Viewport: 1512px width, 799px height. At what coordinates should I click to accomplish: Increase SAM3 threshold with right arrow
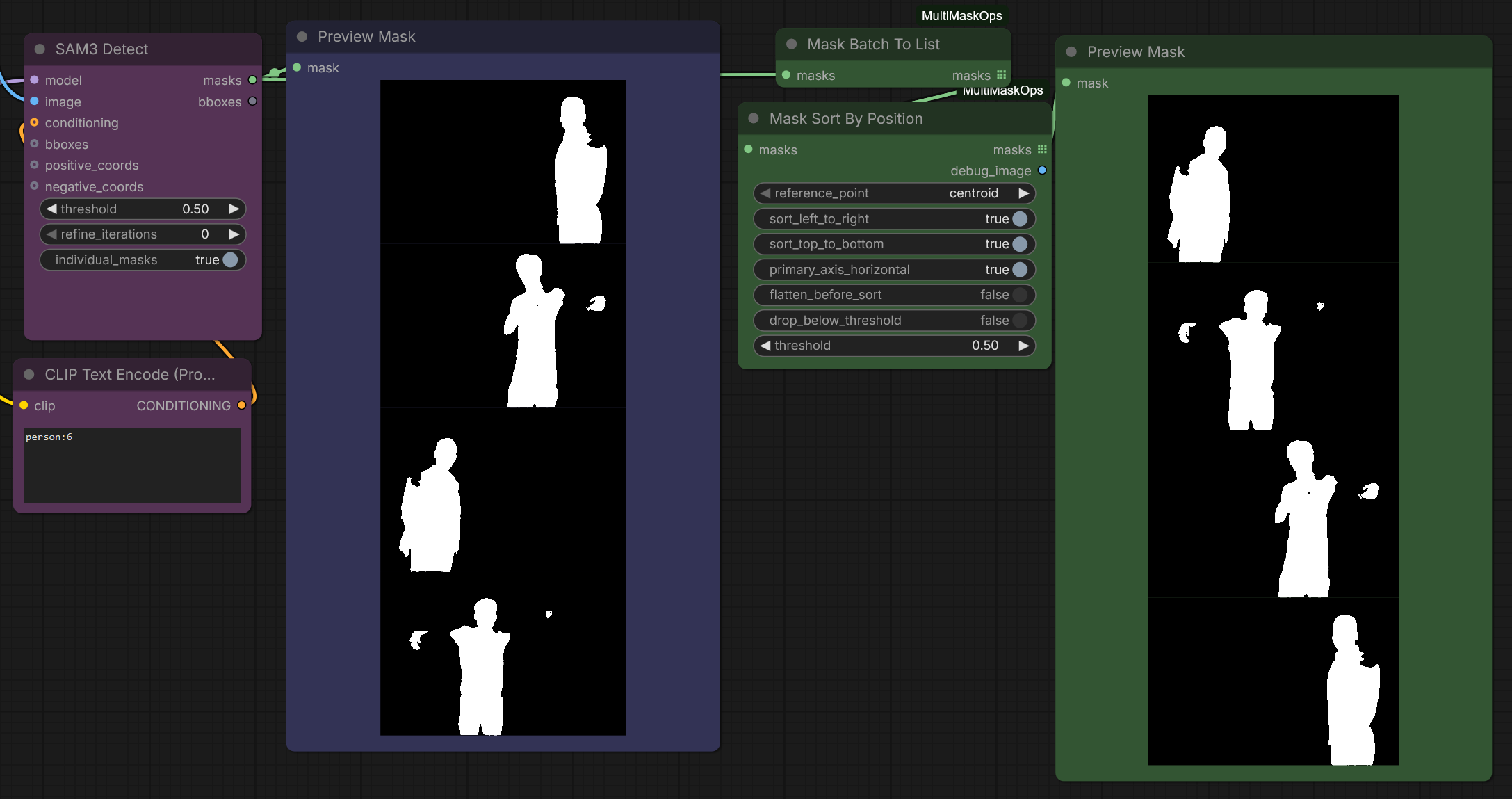[234, 209]
